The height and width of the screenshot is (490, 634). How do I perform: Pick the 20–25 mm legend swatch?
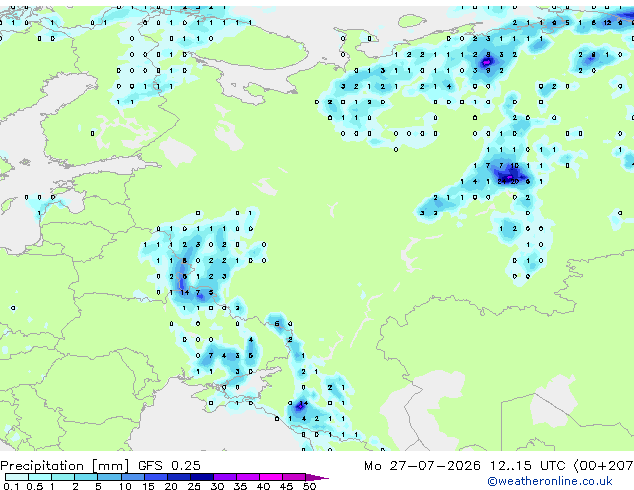[178, 477]
